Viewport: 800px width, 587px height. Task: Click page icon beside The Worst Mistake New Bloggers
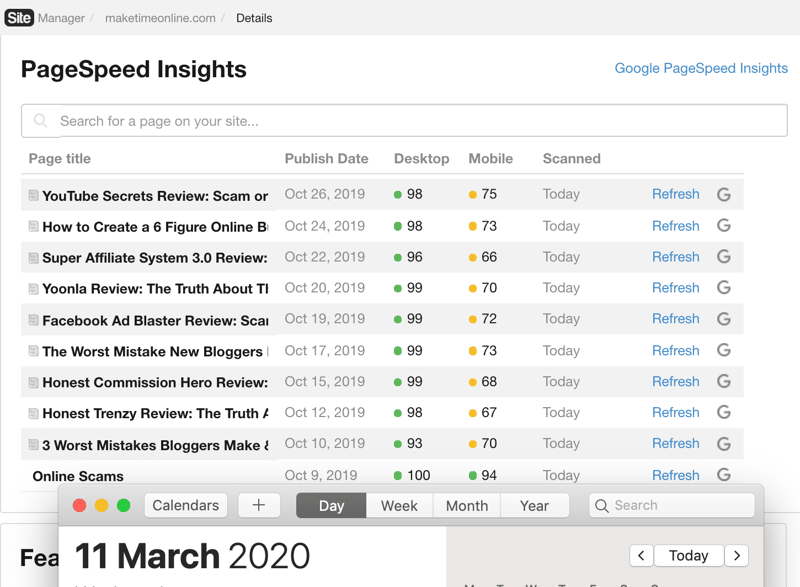pyautogui.click(x=33, y=351)
